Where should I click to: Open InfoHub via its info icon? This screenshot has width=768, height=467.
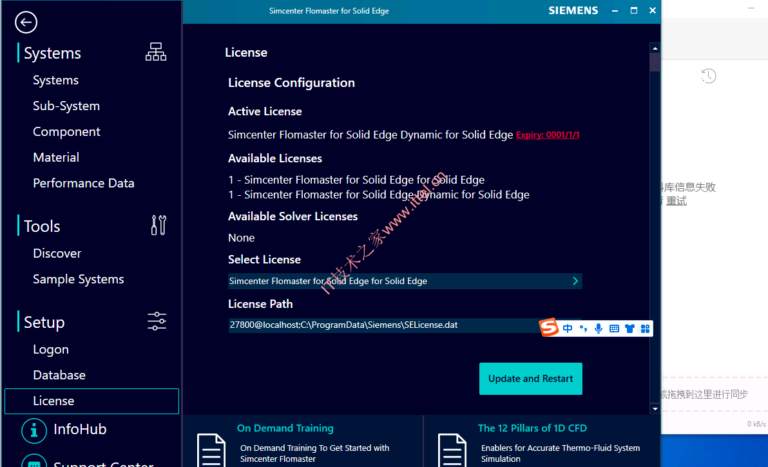pos(35,430)
